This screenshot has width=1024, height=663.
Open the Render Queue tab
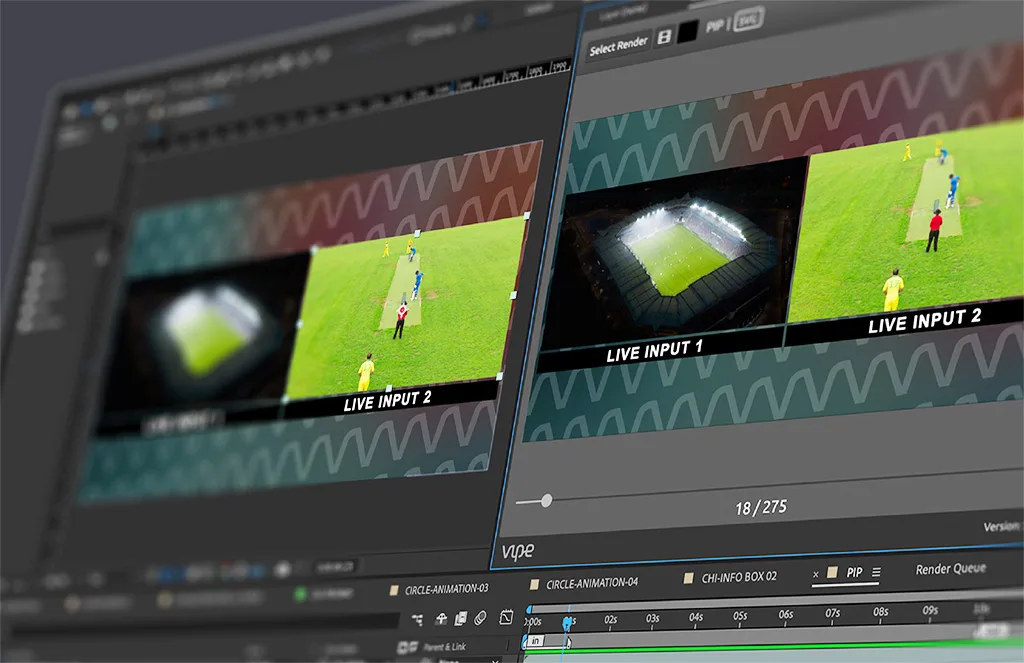tap(950, 569)
